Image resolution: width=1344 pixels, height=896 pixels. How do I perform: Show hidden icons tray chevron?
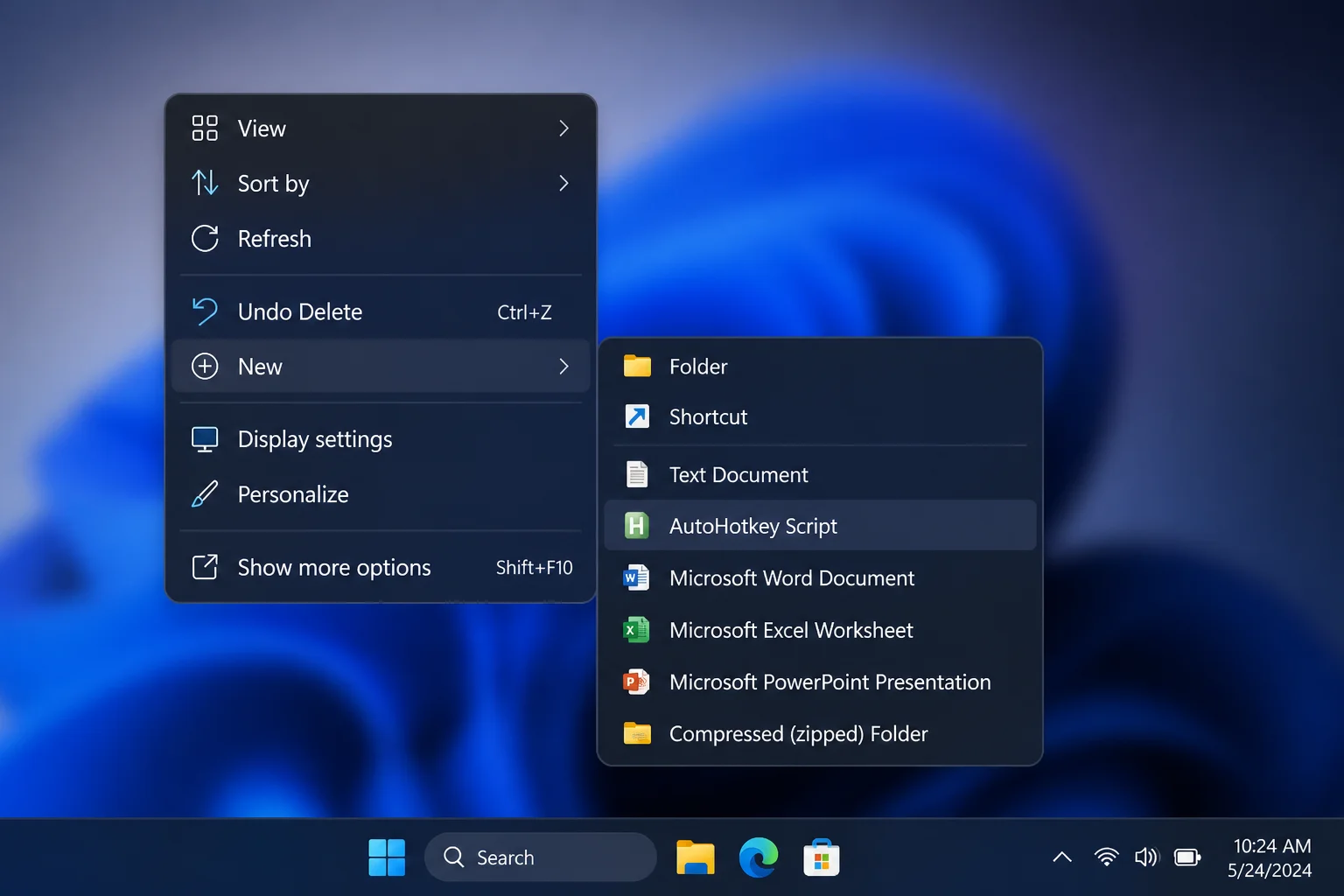(1062, 857)
